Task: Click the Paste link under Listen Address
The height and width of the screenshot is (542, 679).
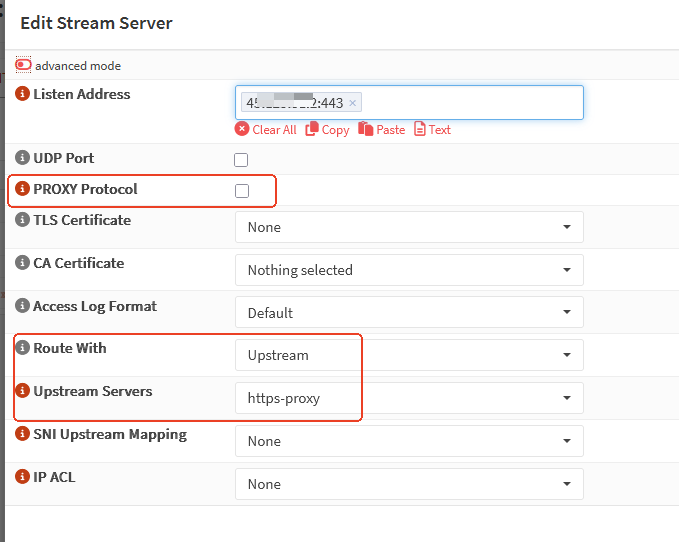Action: tap(382, 129)
